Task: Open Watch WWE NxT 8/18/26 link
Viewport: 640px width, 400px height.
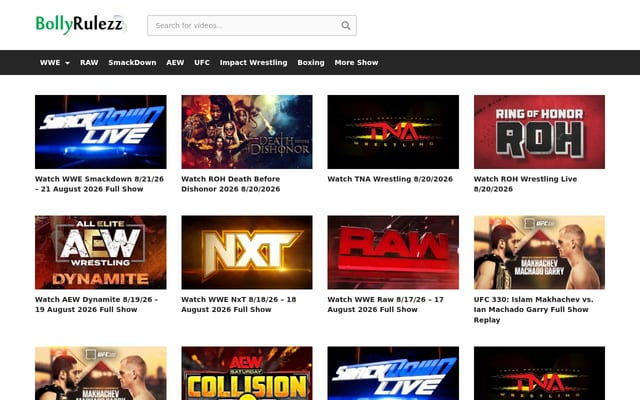Action: tap(239, 304)
